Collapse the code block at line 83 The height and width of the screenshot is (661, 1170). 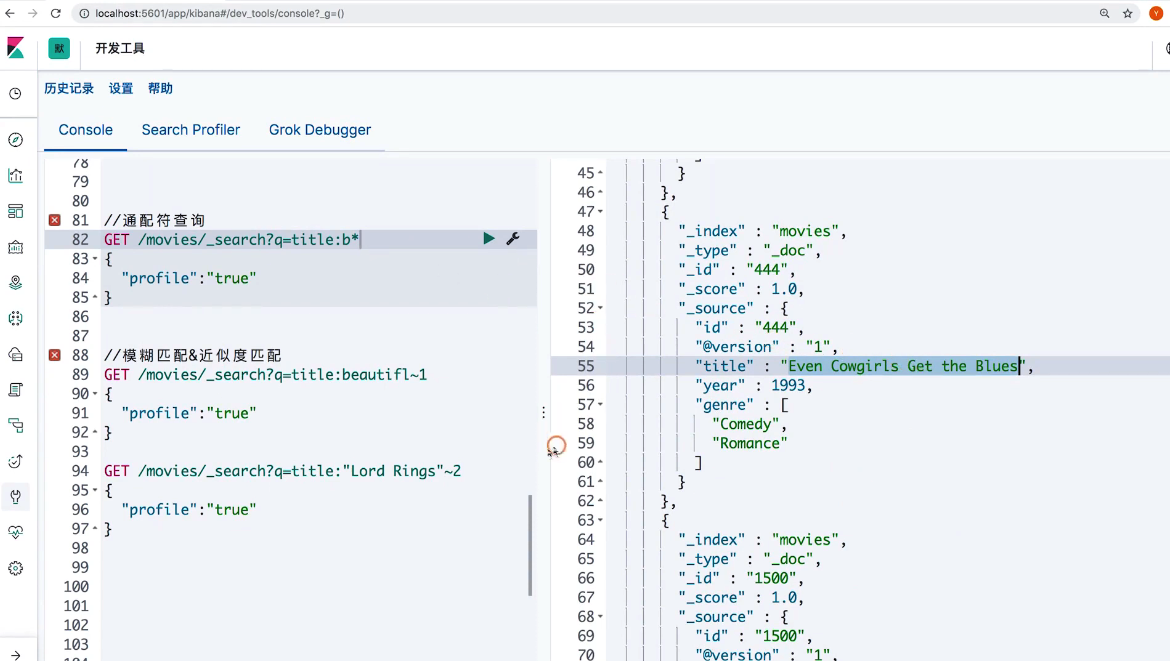[95, 259]
